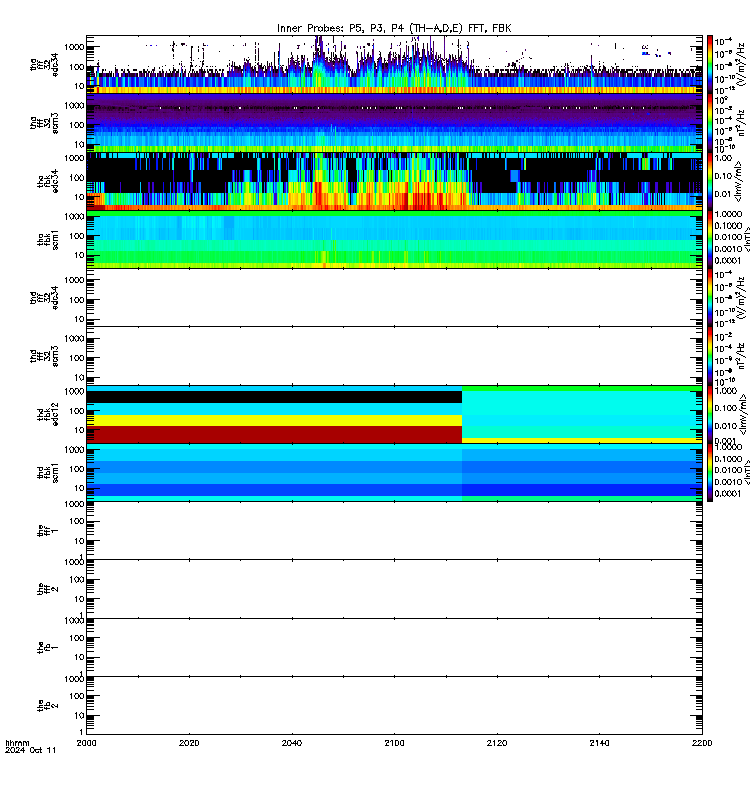The height and width of the screenshot is (800, 750).
Task: Click the "tha fbk scm1" panel axis label
Action: coord(48,240)
